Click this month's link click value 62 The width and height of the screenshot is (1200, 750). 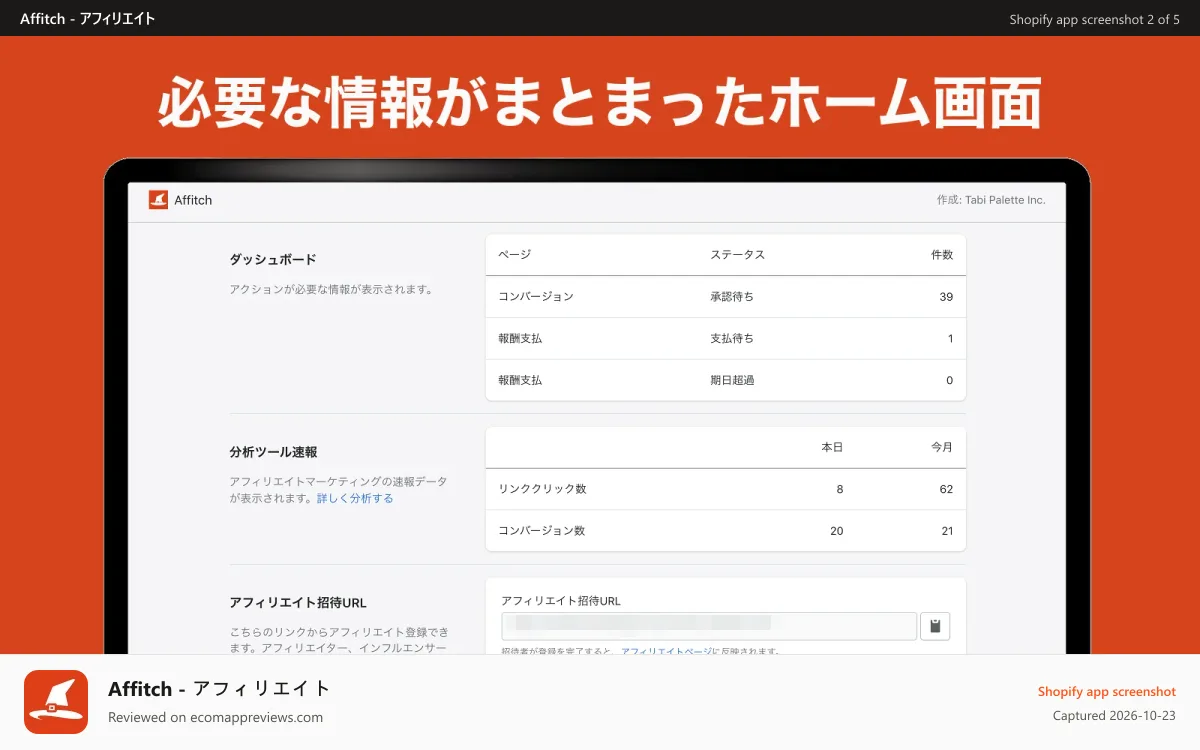click(946, 489)
